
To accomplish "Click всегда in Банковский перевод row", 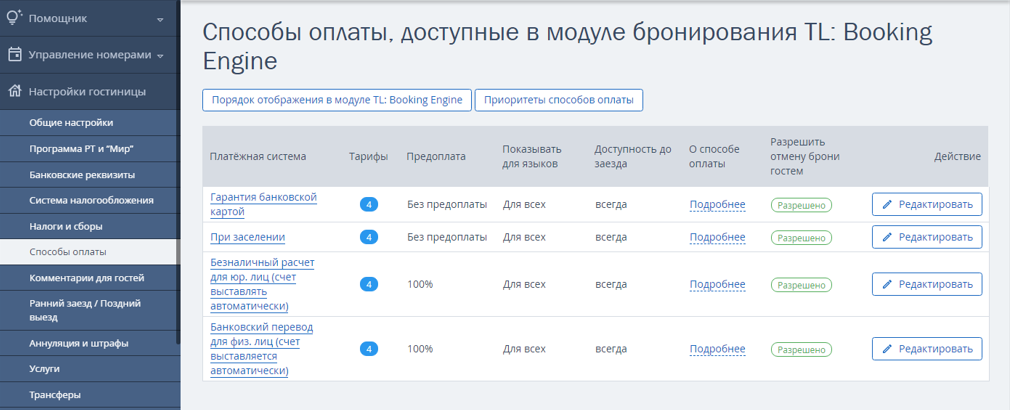I will point(611,349).
